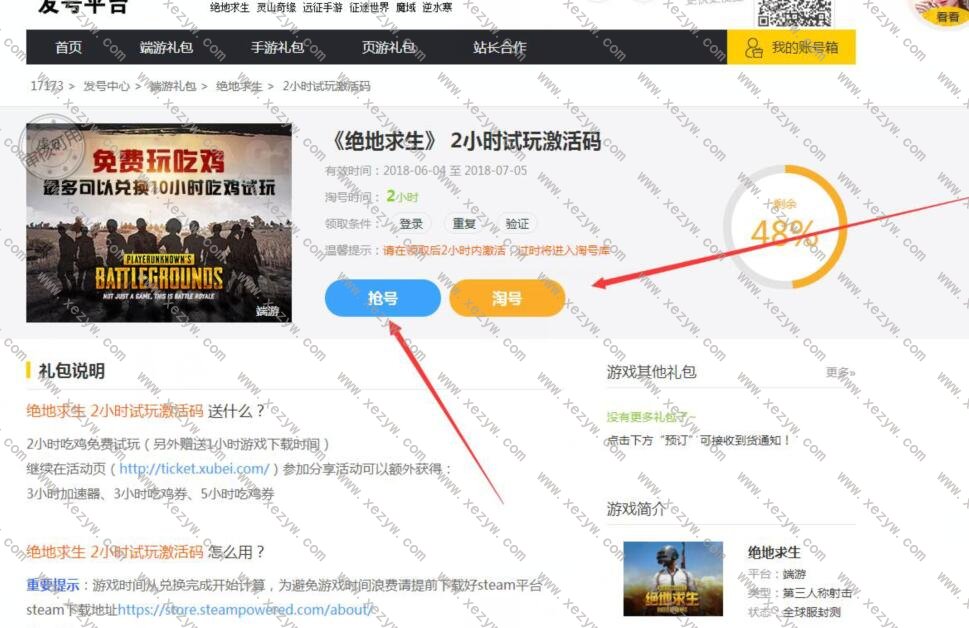Viewport: 969px width, 628px height.
Task: Click the 17173 breadcrumb link
Action: (x=46, y=86)
